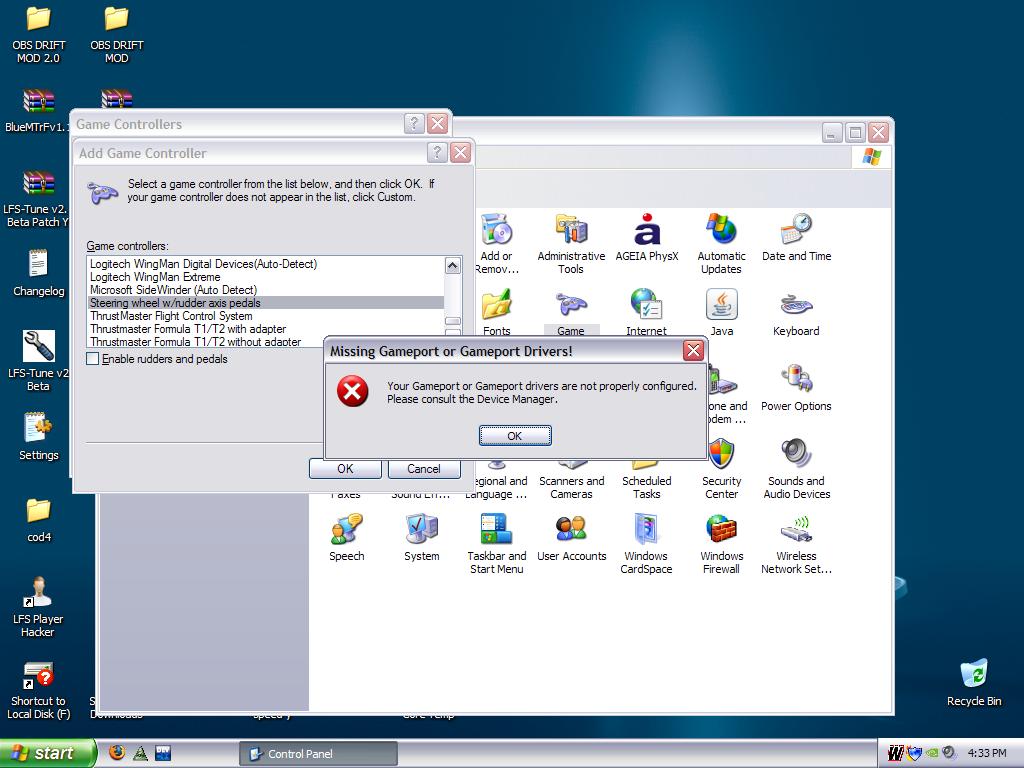The image size is (1024, 768).
Task: Open Taskbar and Start Menu settings
Action: 496,543
